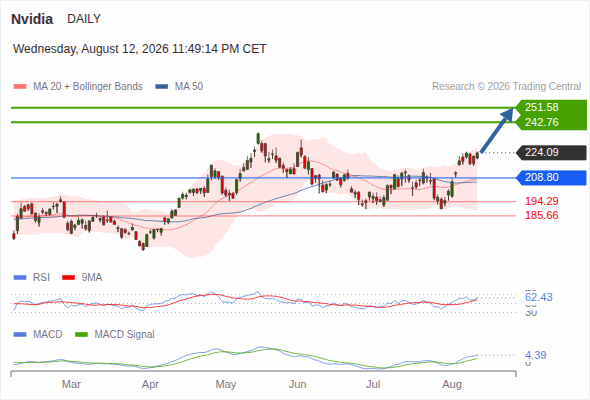Click the MA 20 Bollinger Bands pink swatch
The width and height of the screenshot is (590, 400).
(x=20, y=87)
